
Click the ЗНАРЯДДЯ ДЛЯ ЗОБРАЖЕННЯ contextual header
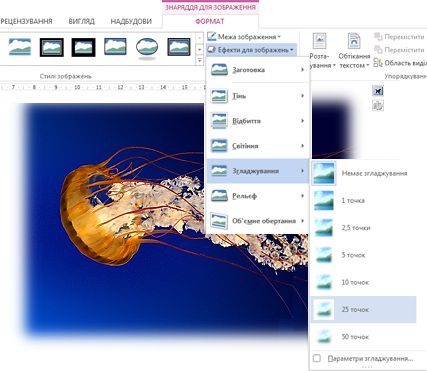210,7
